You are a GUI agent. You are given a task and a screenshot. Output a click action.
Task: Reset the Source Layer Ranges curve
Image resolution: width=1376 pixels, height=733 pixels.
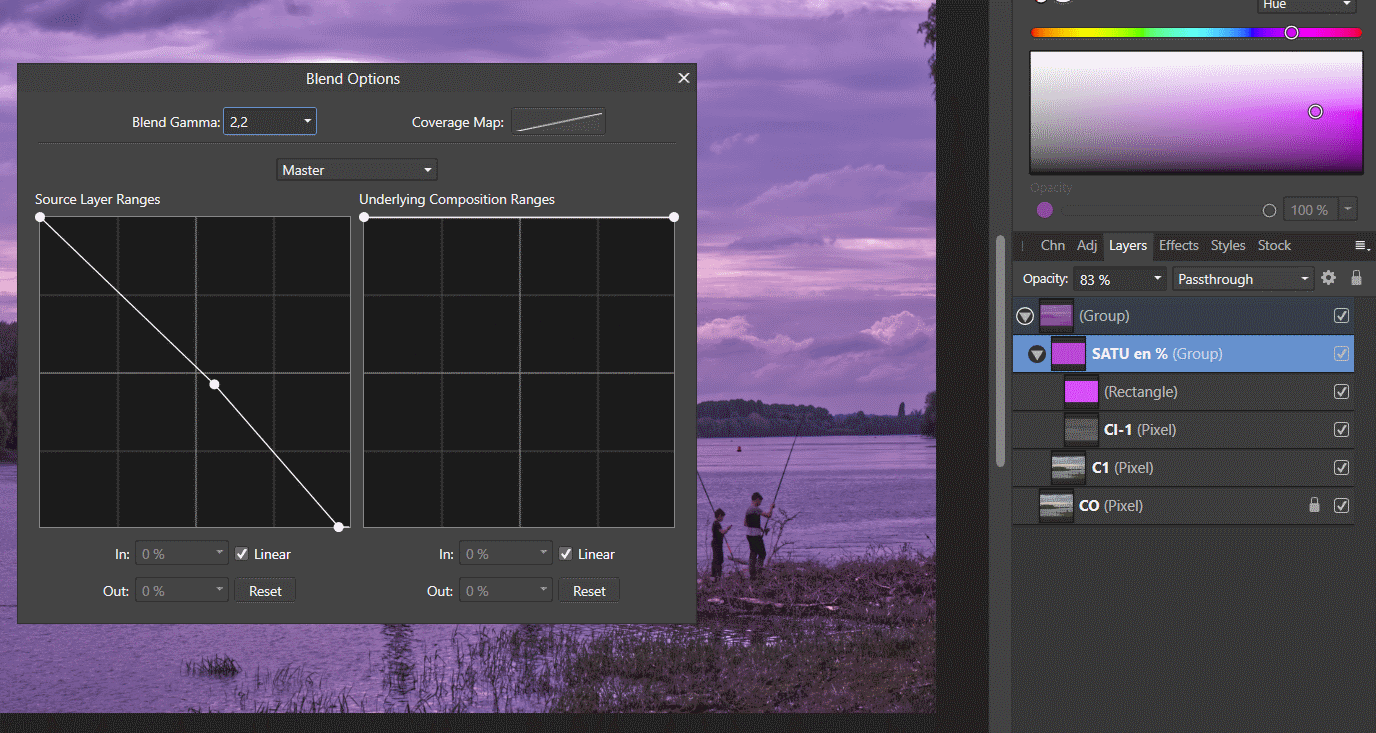coord(265,591)
